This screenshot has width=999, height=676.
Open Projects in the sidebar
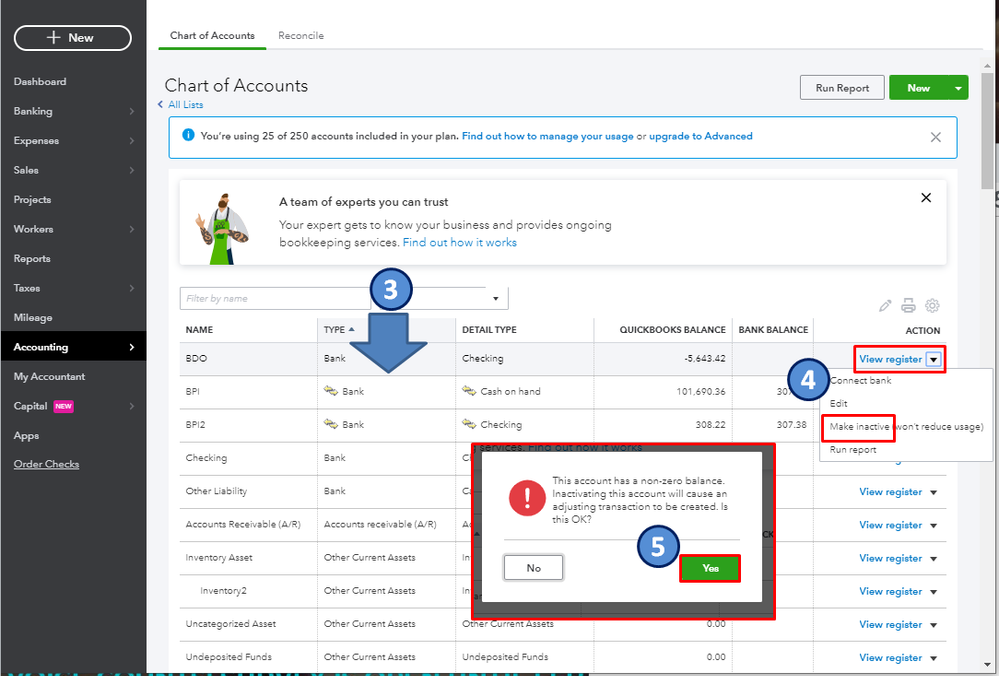[x=32, y=199]
